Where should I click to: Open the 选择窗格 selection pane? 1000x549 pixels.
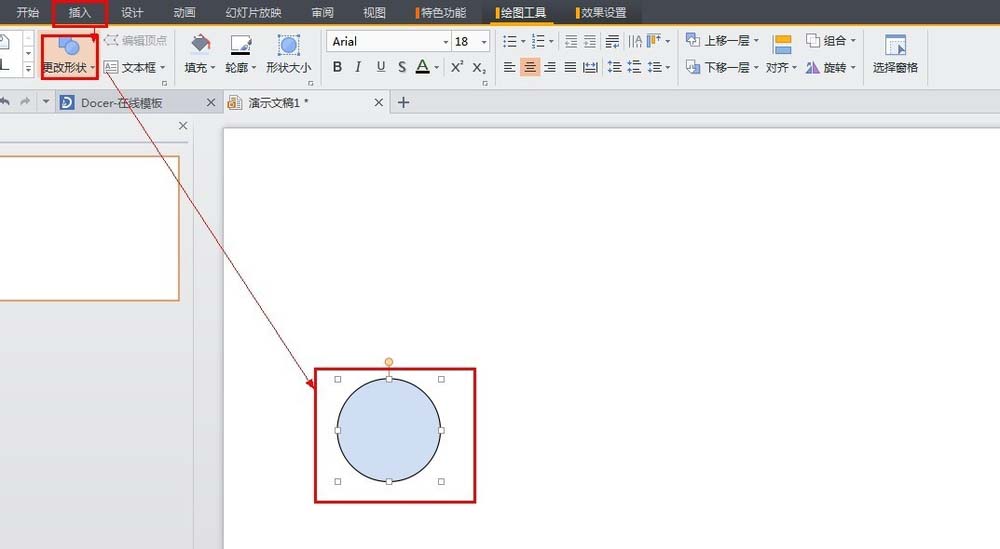pos(895,55)
